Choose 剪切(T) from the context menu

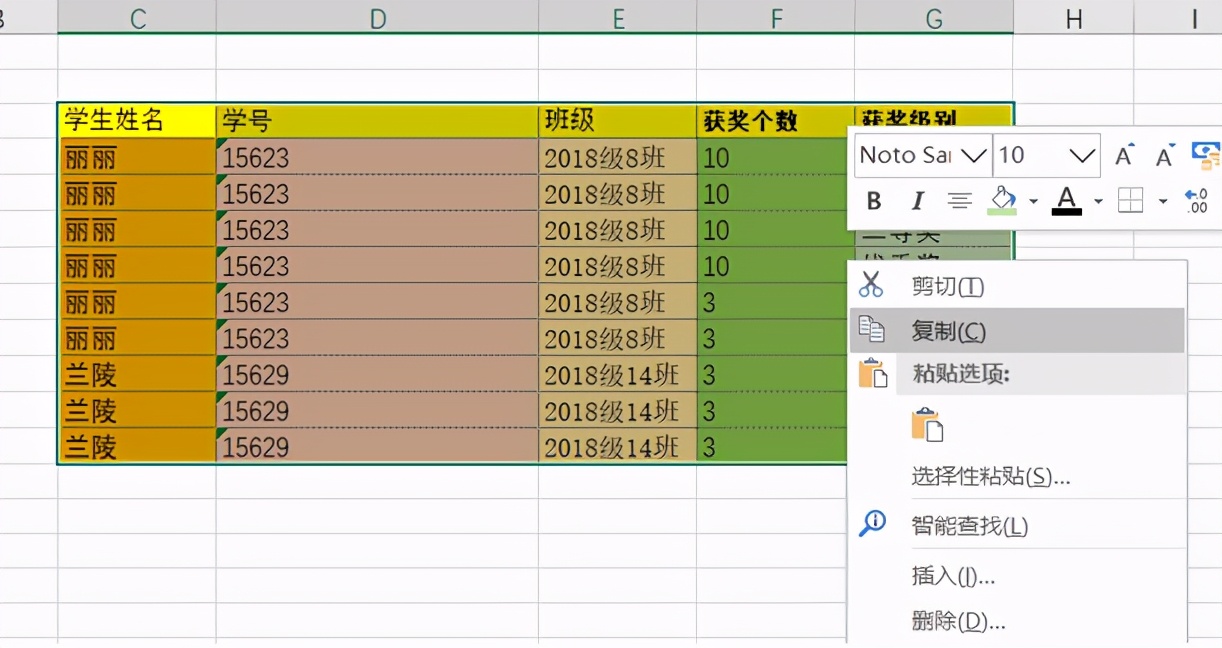[x=1017, y=287]
